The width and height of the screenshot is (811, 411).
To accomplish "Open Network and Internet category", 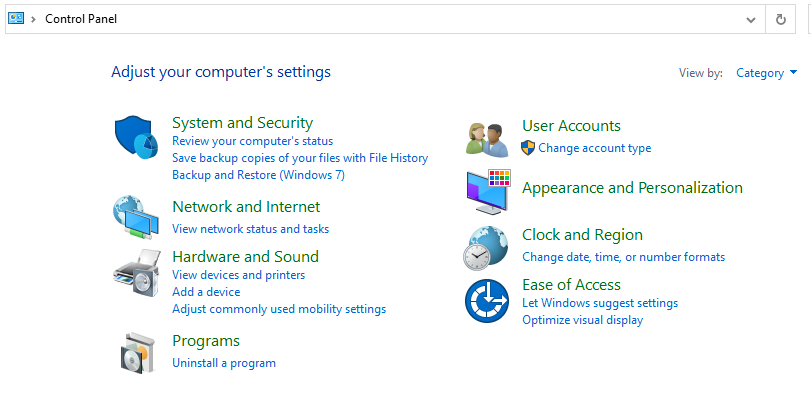I will (246, 206).
